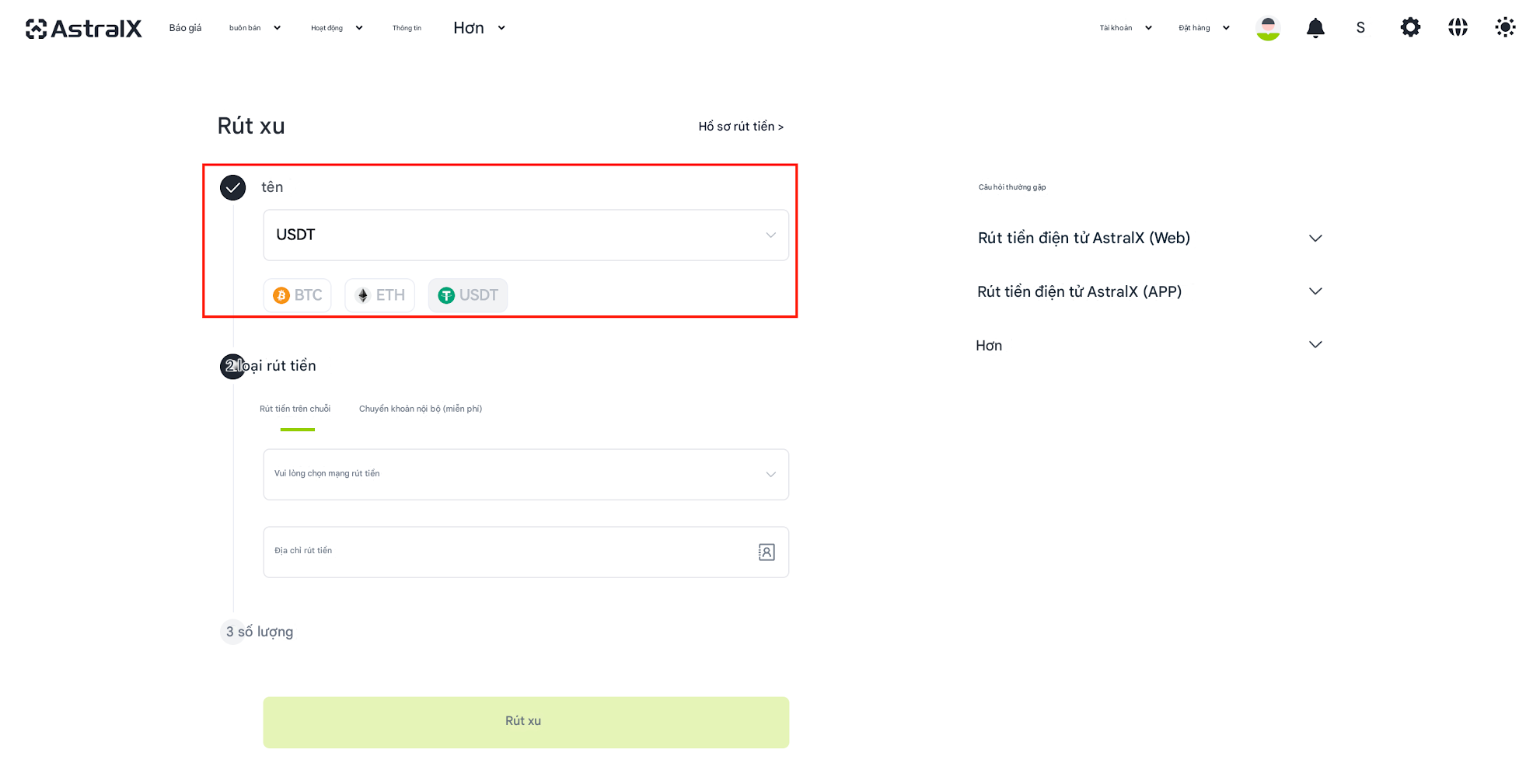Image resolution: width=1540 pixels, height=784 pixels.
Task: Click the green Rút xu submit button
Action: [526, 722]
